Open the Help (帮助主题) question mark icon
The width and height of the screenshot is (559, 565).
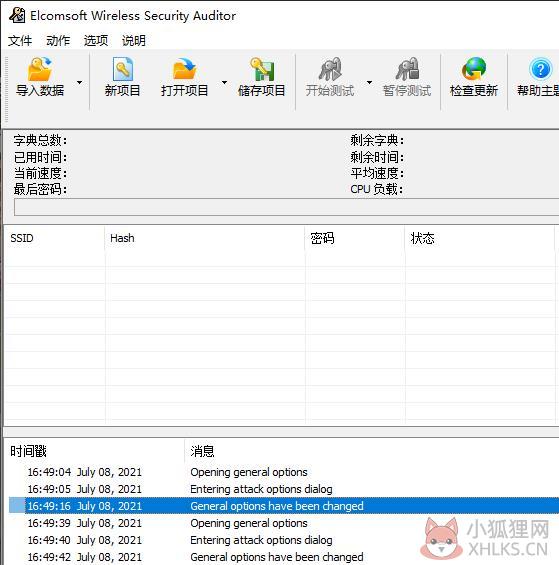click(x=540, y=69)
